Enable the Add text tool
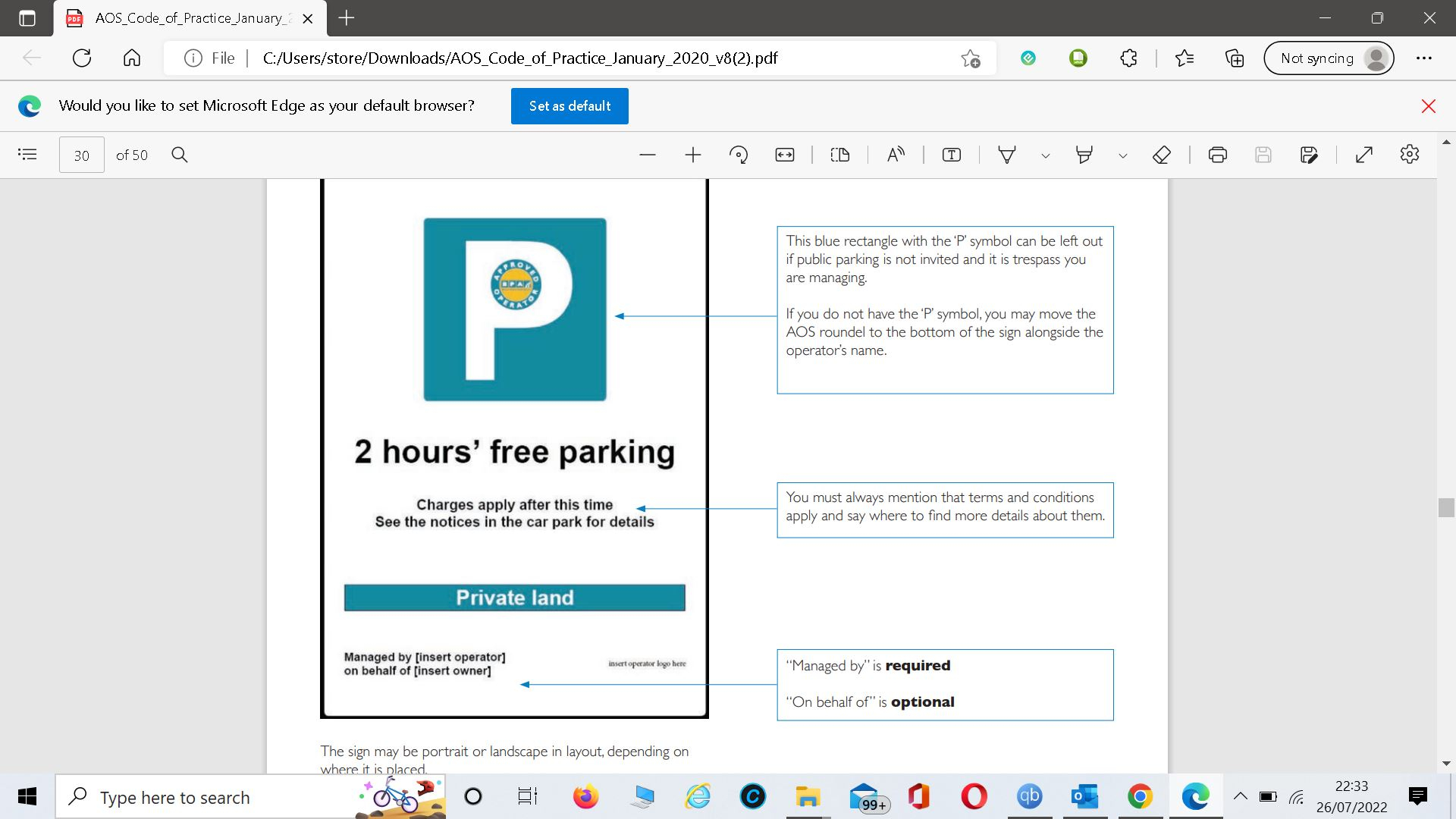This screenshot has height=819, width=1456. (x=951, y=155)
